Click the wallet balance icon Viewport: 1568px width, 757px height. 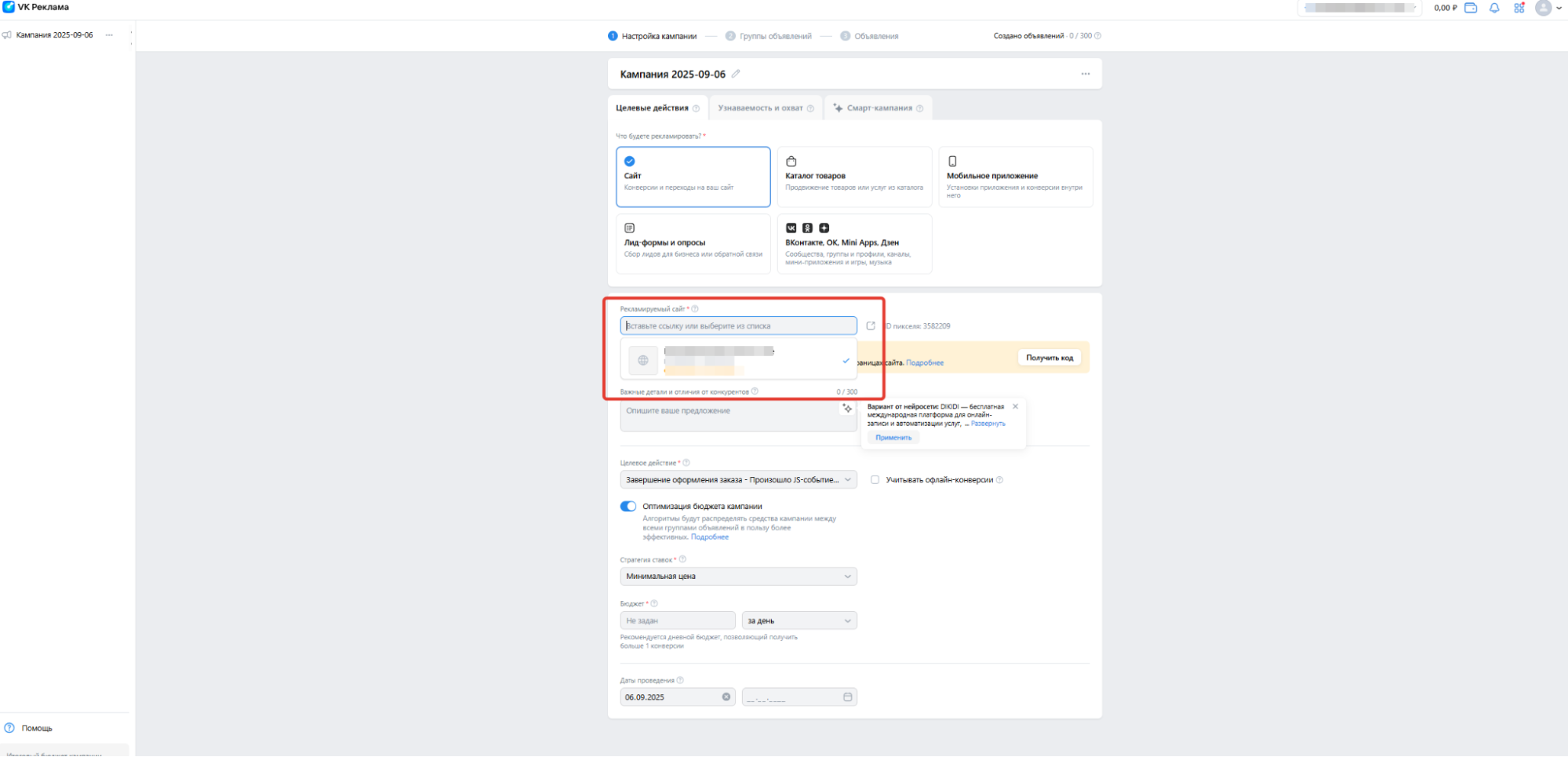[x=1471, y=8]
